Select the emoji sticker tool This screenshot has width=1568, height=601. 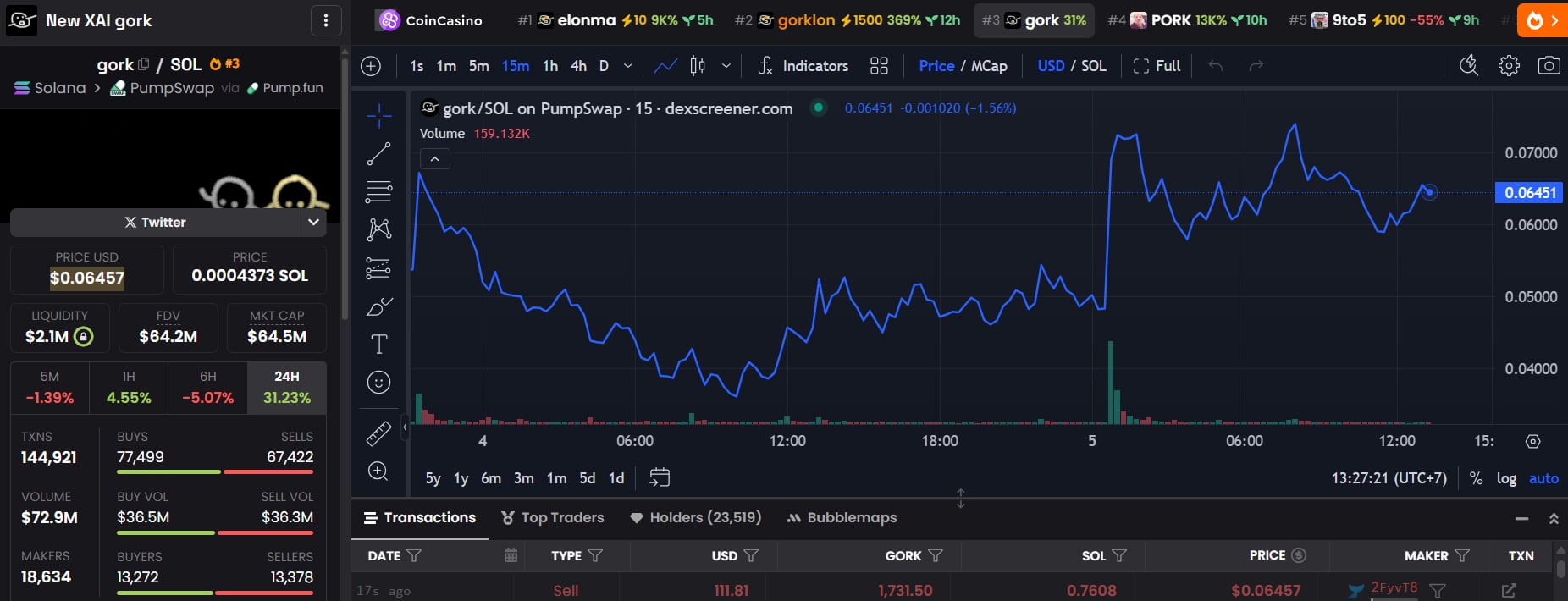coord(378,383)
